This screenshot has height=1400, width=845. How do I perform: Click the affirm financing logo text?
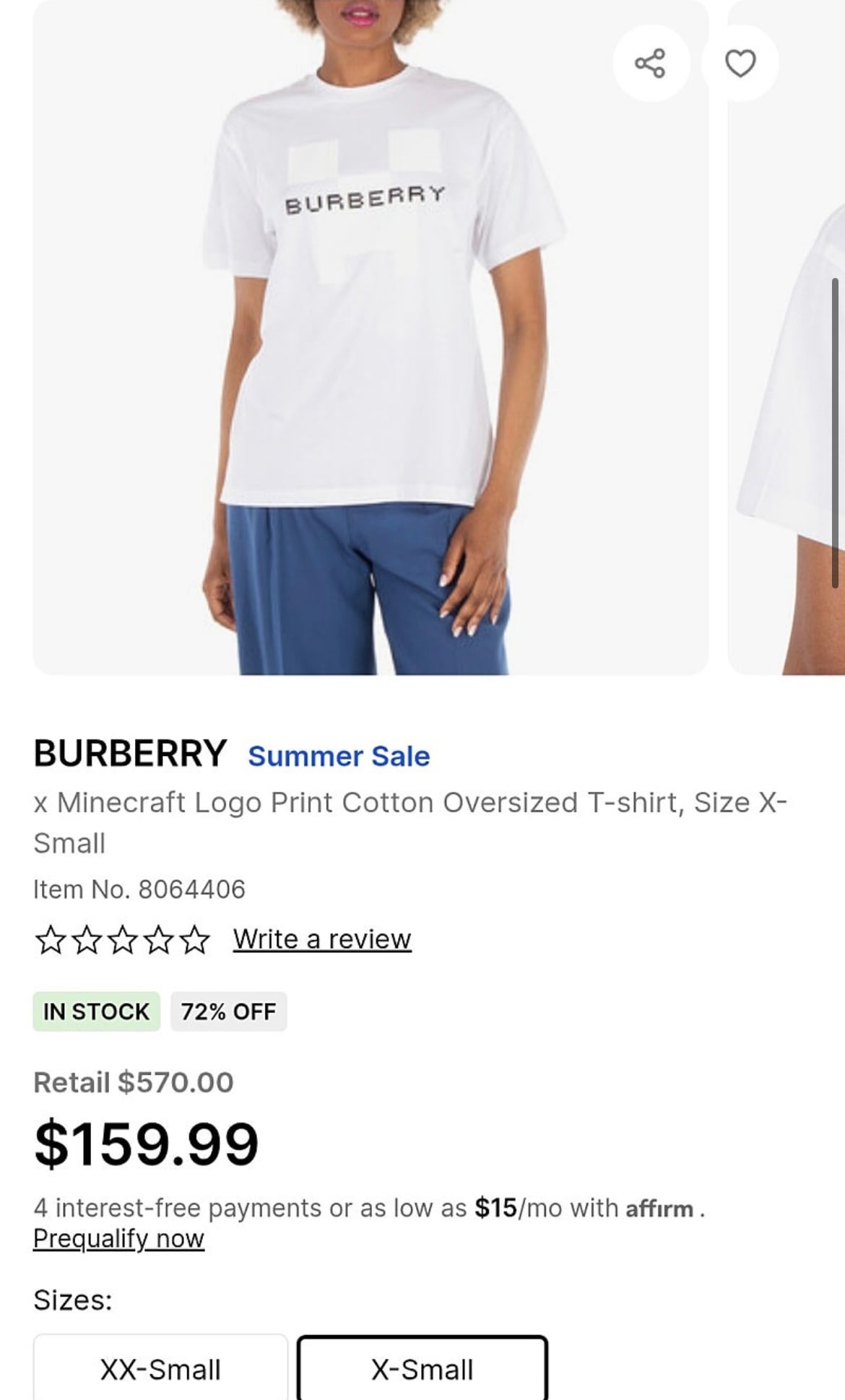tap(659, 1209)
